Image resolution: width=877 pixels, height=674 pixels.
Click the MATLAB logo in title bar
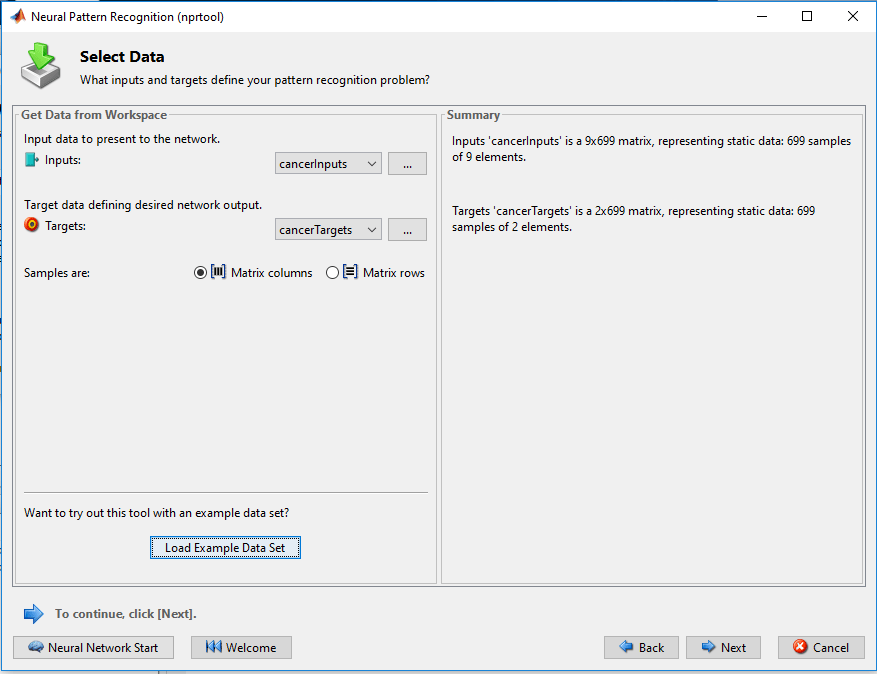click(18, 16)
